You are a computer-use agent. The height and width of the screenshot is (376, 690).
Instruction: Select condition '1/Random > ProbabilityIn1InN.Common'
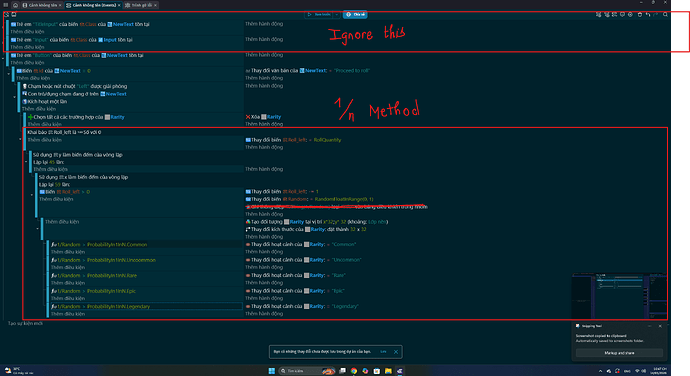pyautogui.click(x=99, y=245)
